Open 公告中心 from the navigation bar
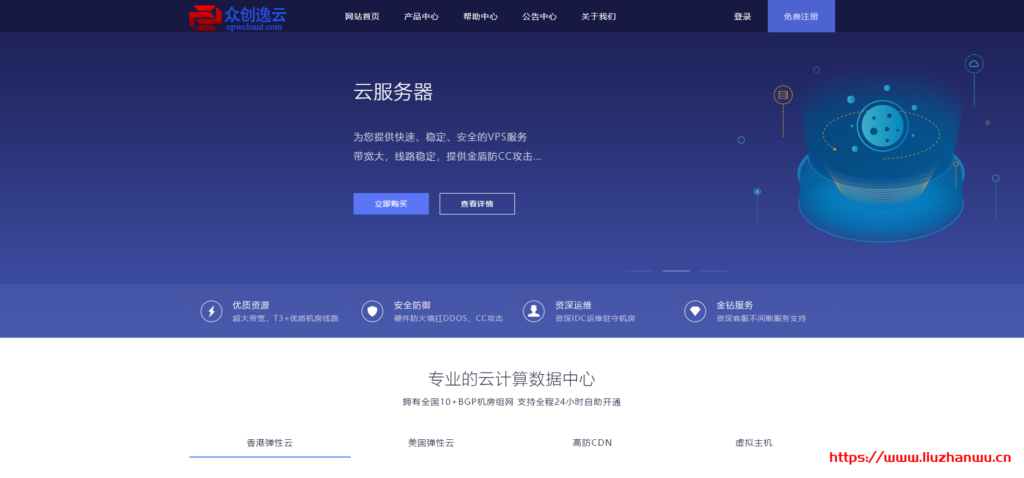1024x478 pixels. (539, 17)
